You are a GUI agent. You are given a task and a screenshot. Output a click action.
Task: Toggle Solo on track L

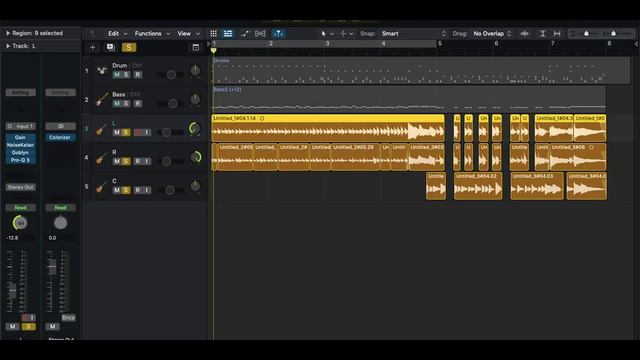coord(126,132)
